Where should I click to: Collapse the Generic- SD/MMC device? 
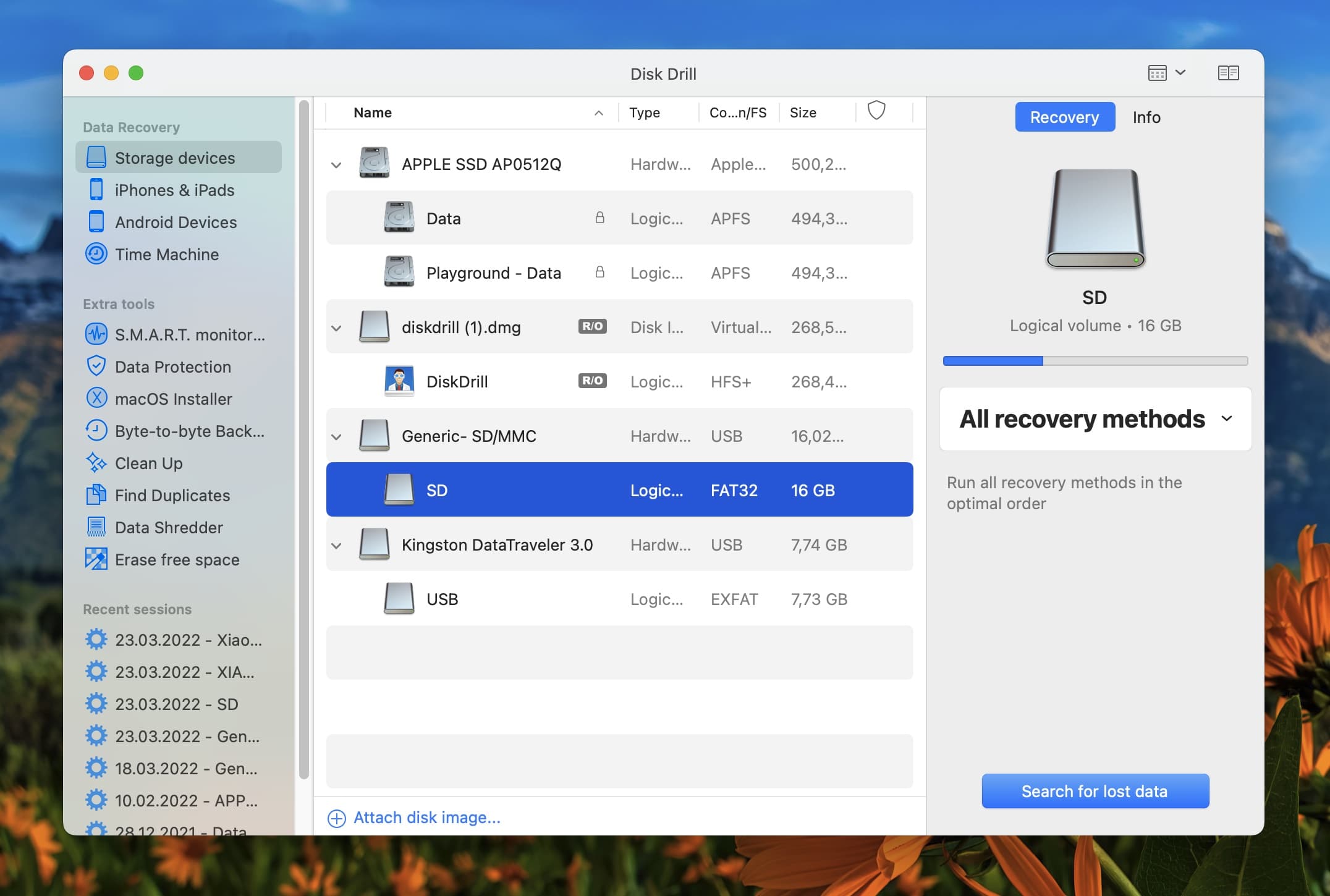[336, 437]
